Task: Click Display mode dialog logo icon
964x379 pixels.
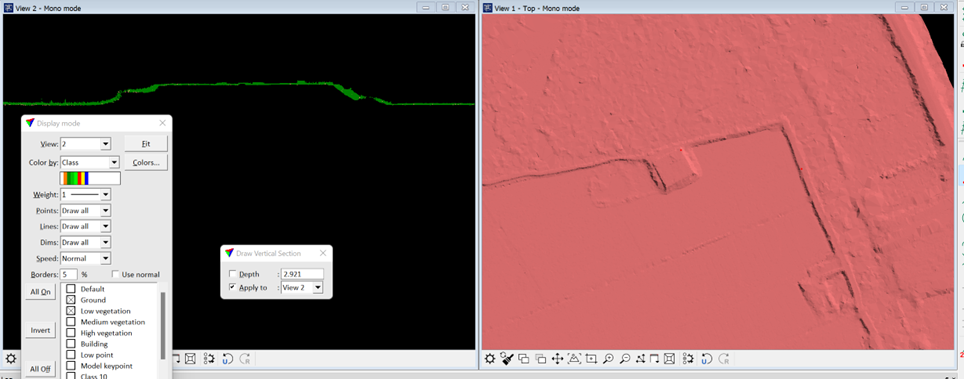Action: point(30,123)
